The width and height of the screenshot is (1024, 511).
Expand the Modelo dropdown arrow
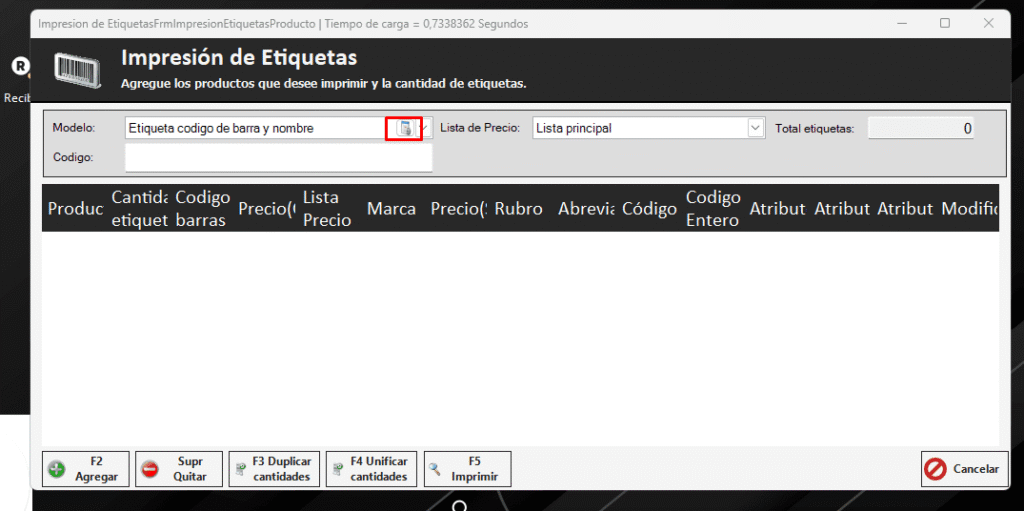click(426, 128)
